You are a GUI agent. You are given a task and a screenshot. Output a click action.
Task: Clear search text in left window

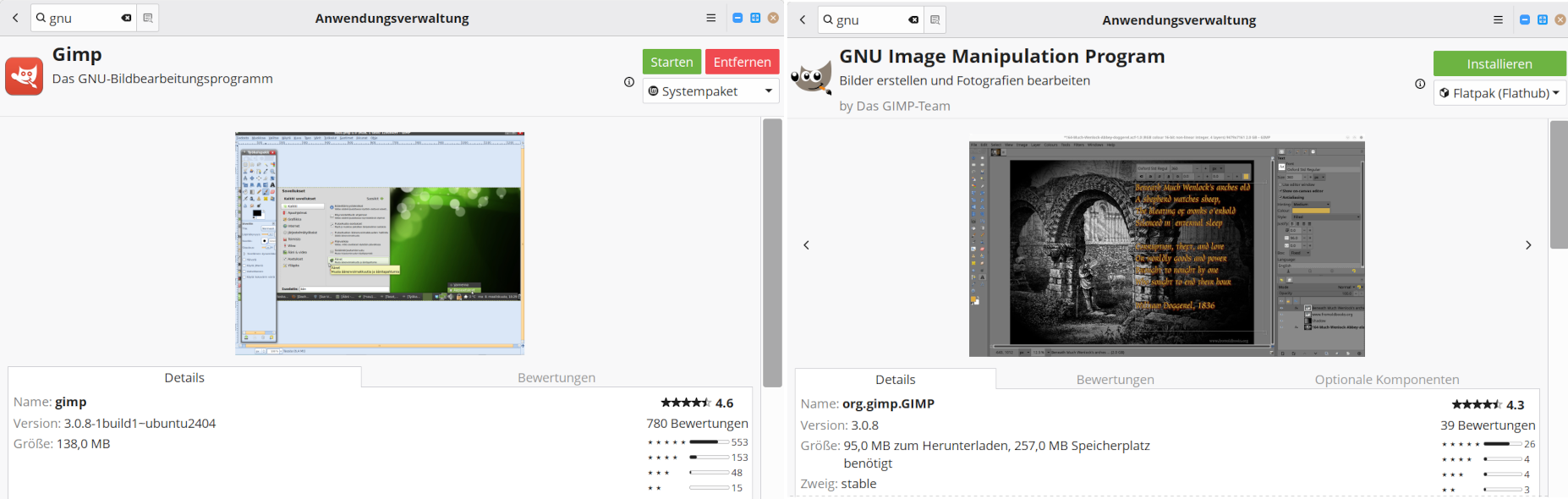pyautogui.click(x=126, y=18)
